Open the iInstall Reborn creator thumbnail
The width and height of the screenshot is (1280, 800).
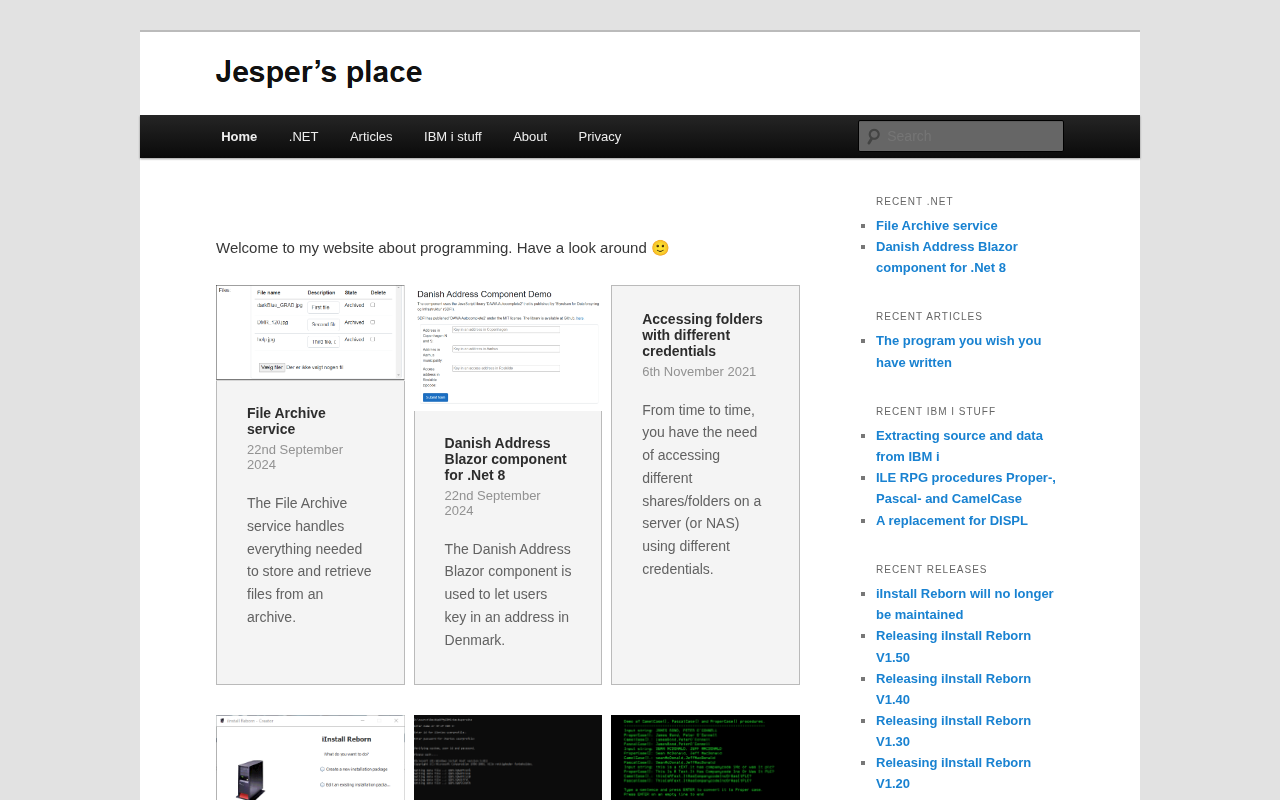tap(310, 758)
